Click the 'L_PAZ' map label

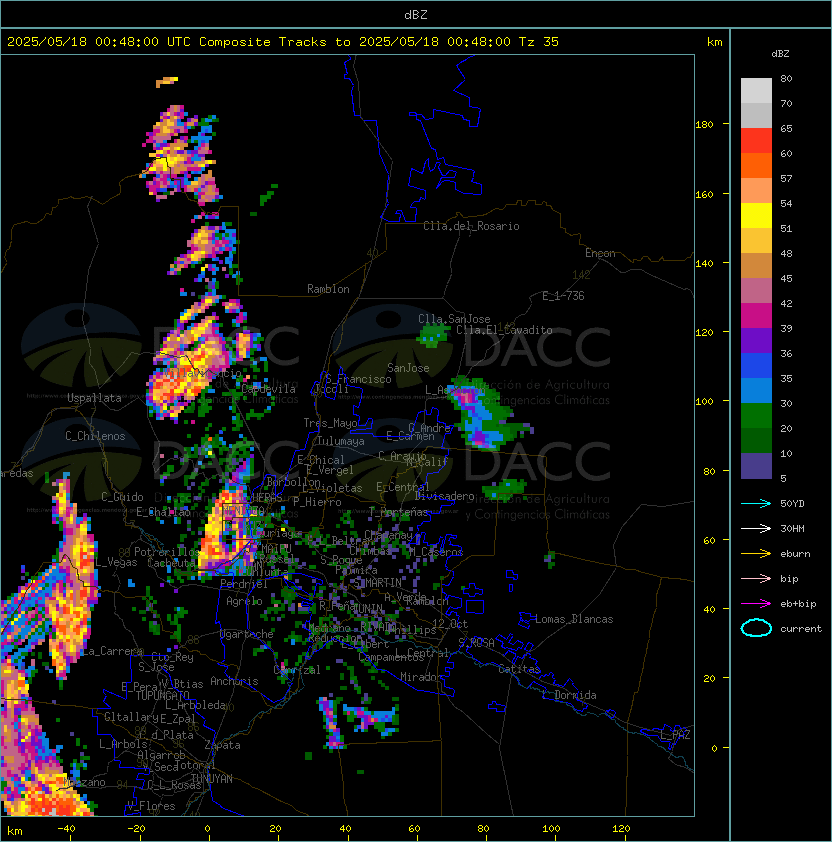(x=675, y=735)
